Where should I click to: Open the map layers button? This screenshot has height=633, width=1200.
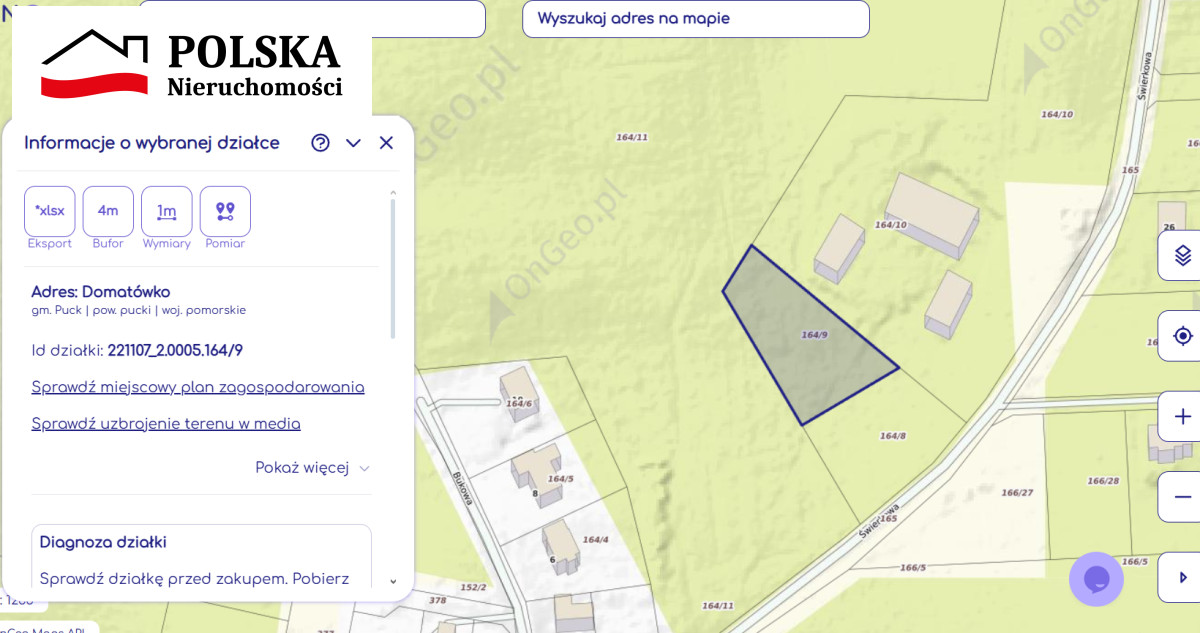pyautogui.click(x=1182, y=255)
